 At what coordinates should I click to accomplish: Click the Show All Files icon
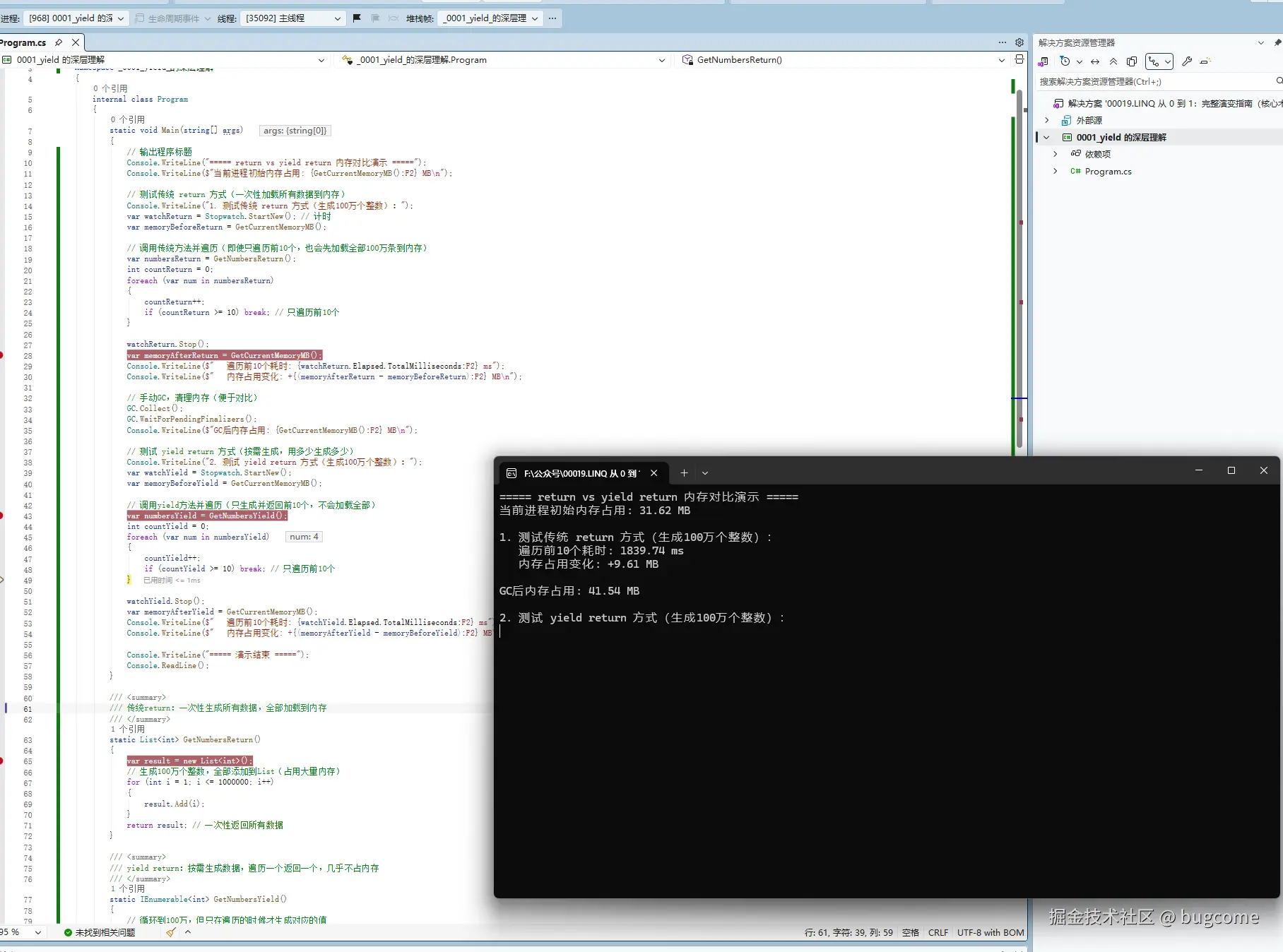[x=1132, y=61]
